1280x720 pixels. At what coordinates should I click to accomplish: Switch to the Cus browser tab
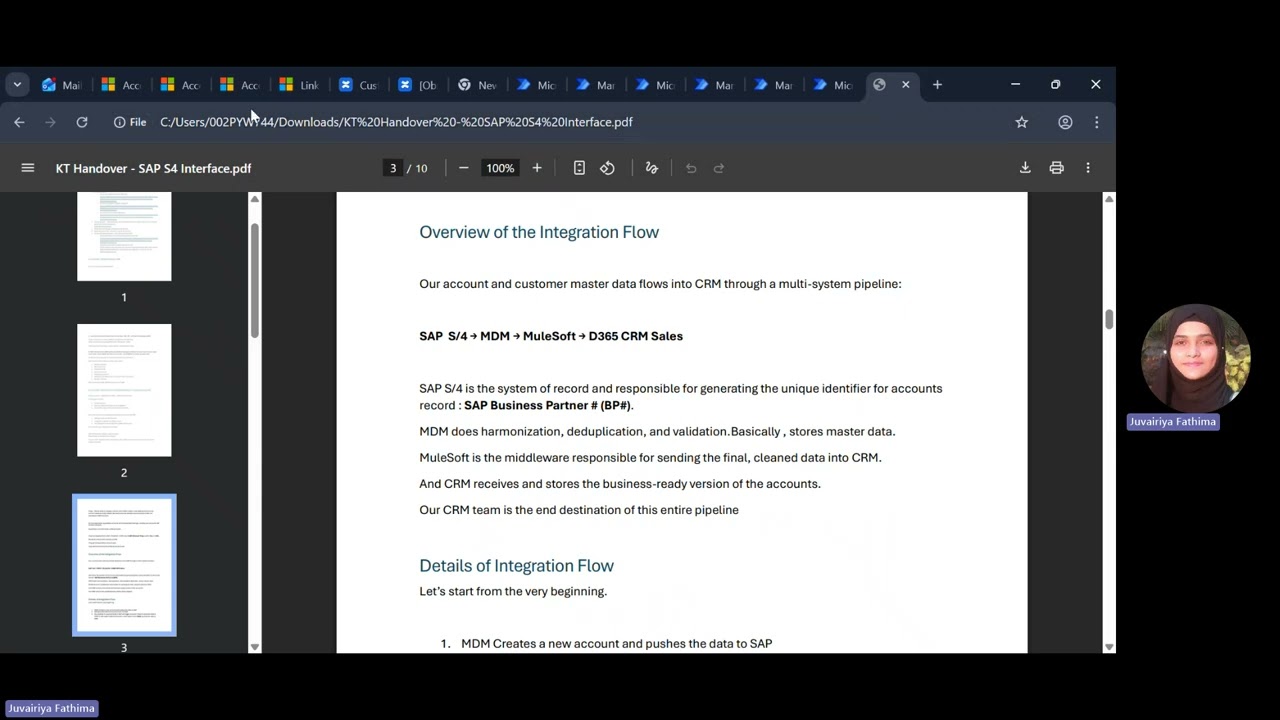(358, 85)
